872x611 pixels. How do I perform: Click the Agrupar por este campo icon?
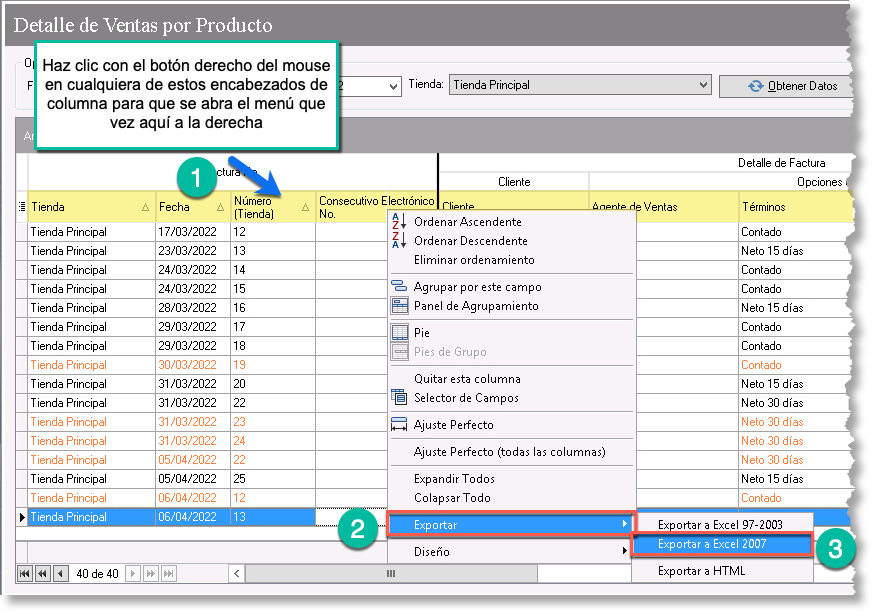(399, 286)
